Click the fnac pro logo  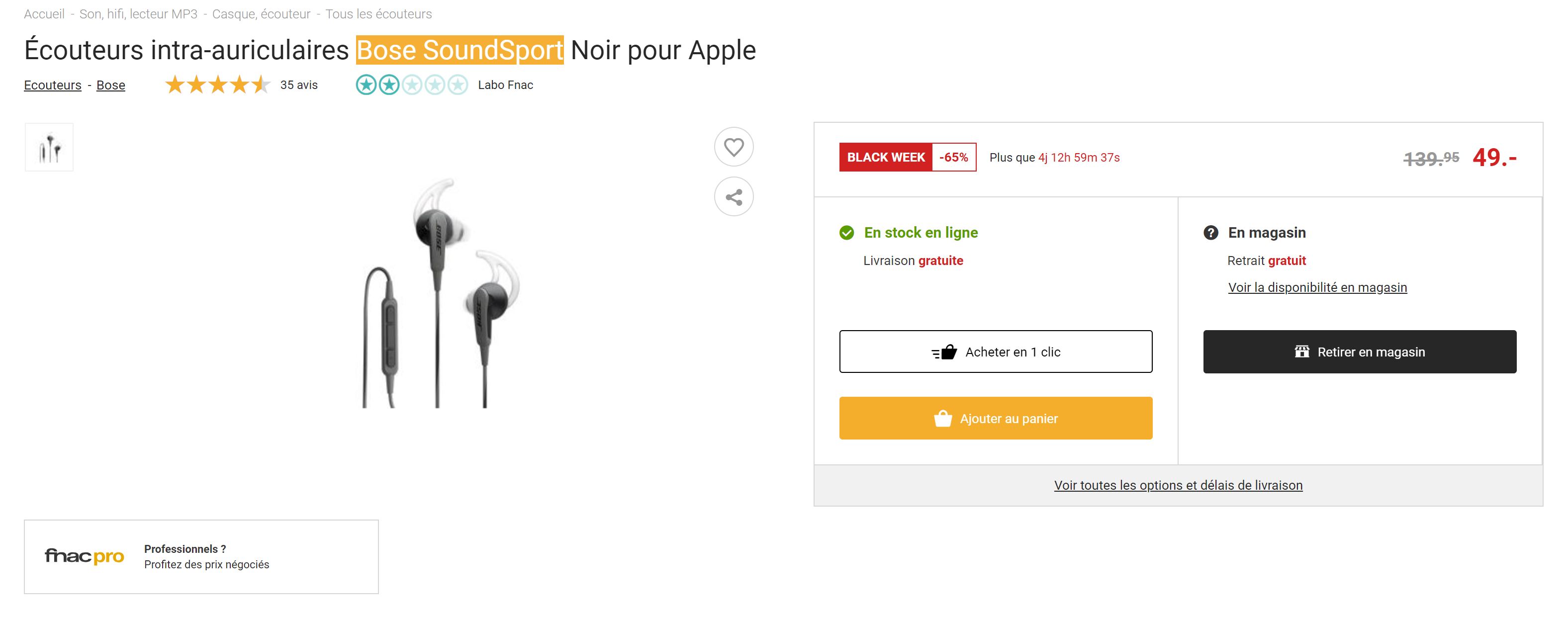point(84,556)
